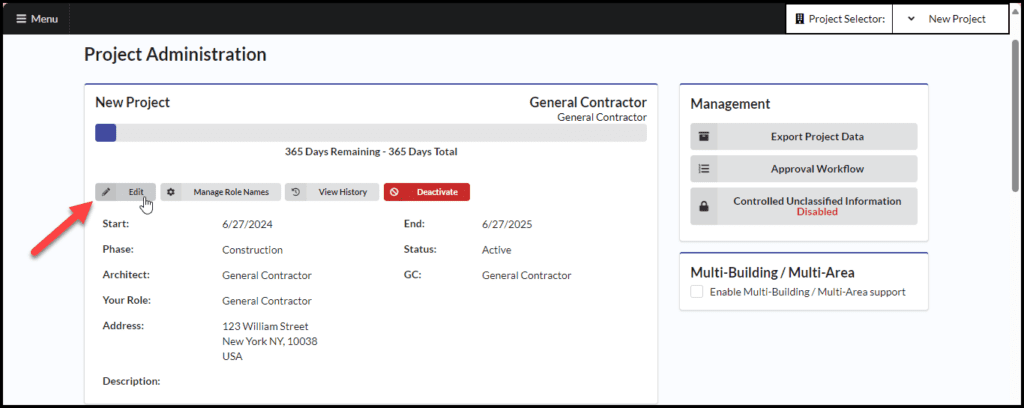Viewport: 1024px width, 408px height.
Task: Click Export Project Data
Action: click(x=804, y=136)
